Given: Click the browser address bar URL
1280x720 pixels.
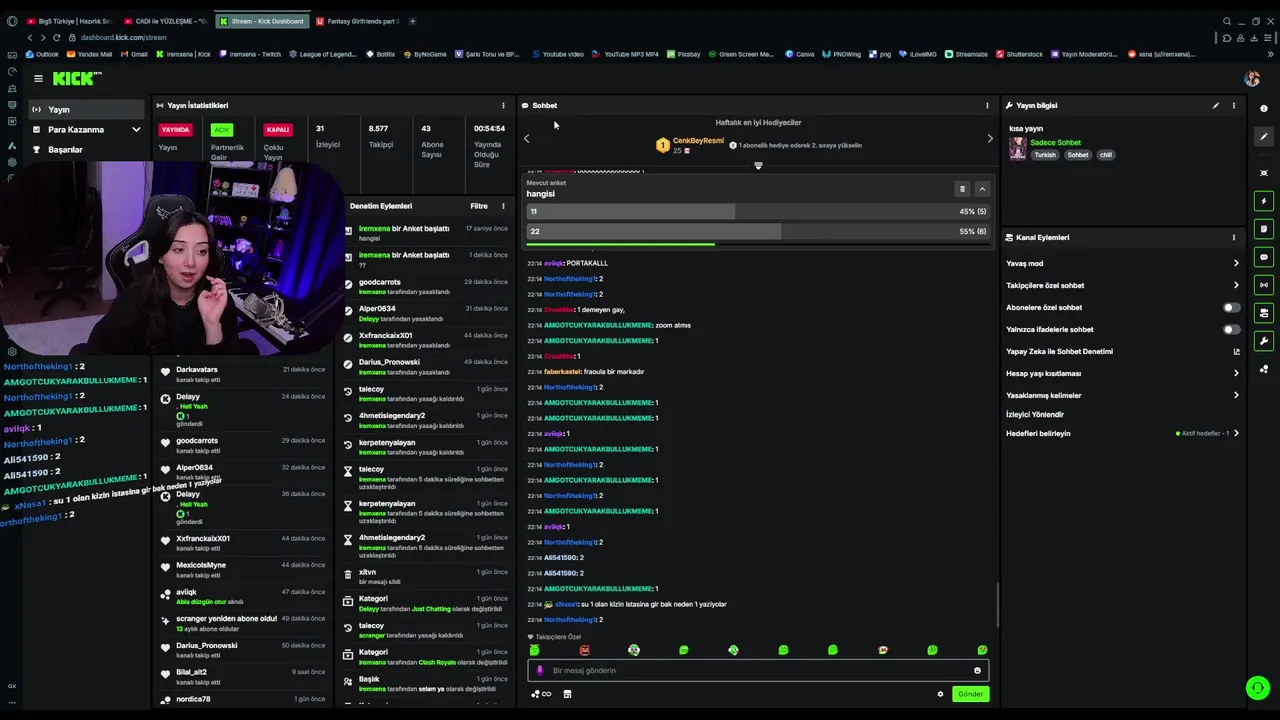Looking at the screenshot, I should 123,38.
